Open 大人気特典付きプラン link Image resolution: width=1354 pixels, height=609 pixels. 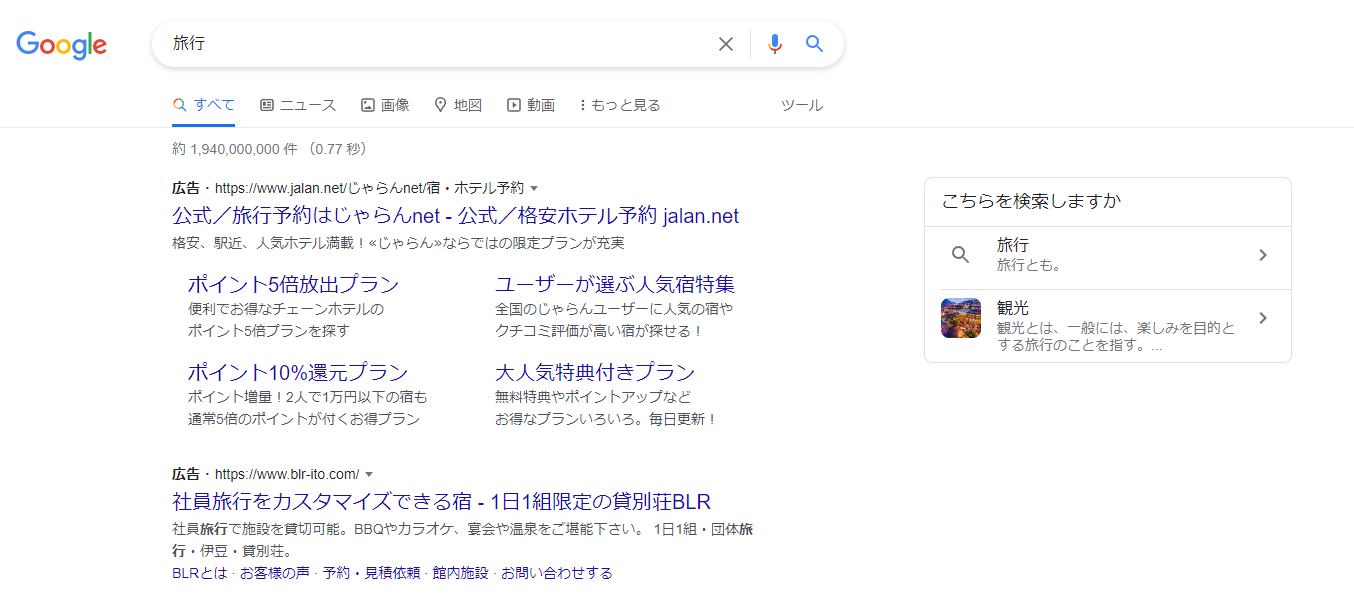pyautogui.click(x=595, y=373)
